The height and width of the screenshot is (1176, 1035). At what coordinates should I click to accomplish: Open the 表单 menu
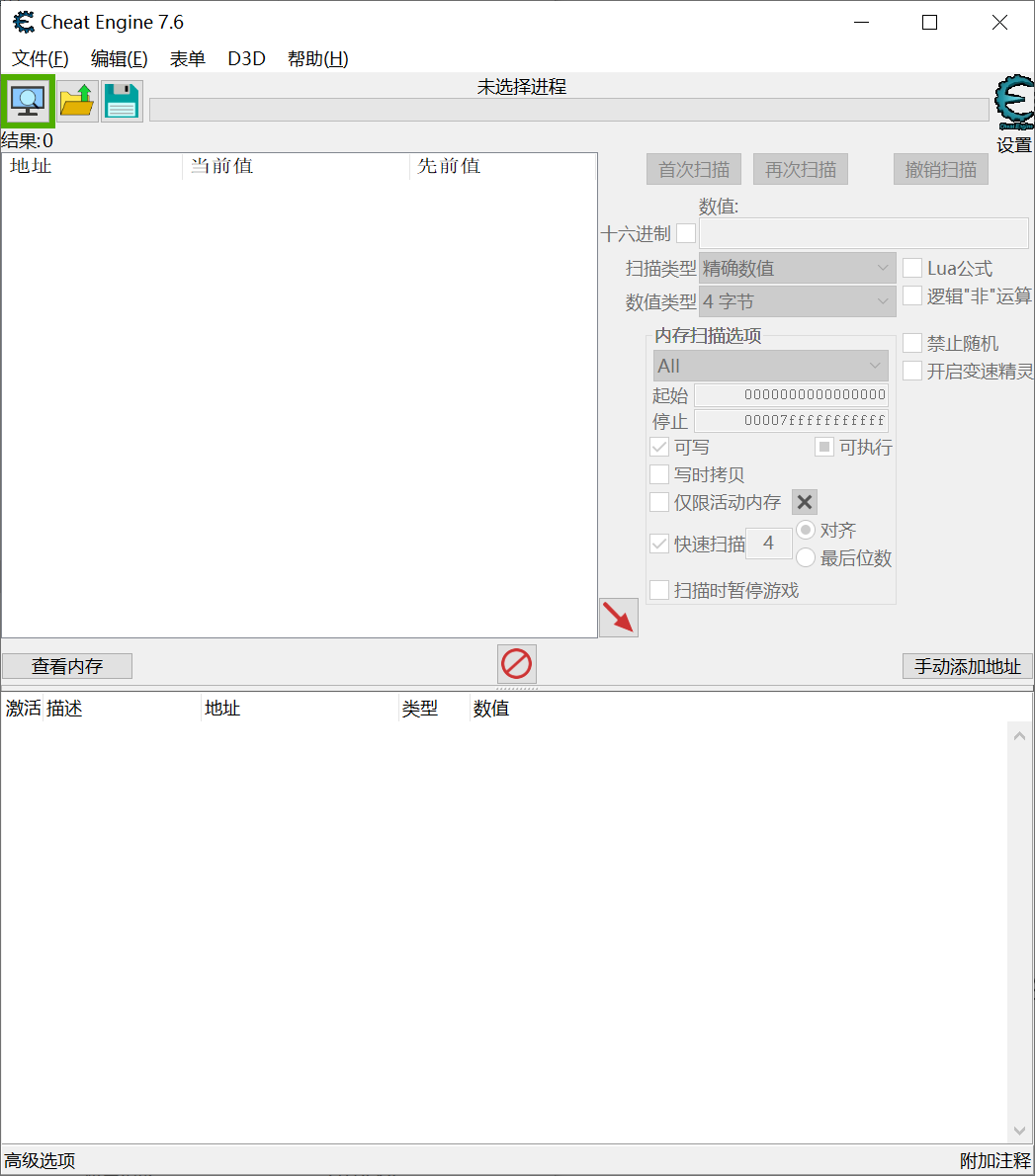[188, 58]
